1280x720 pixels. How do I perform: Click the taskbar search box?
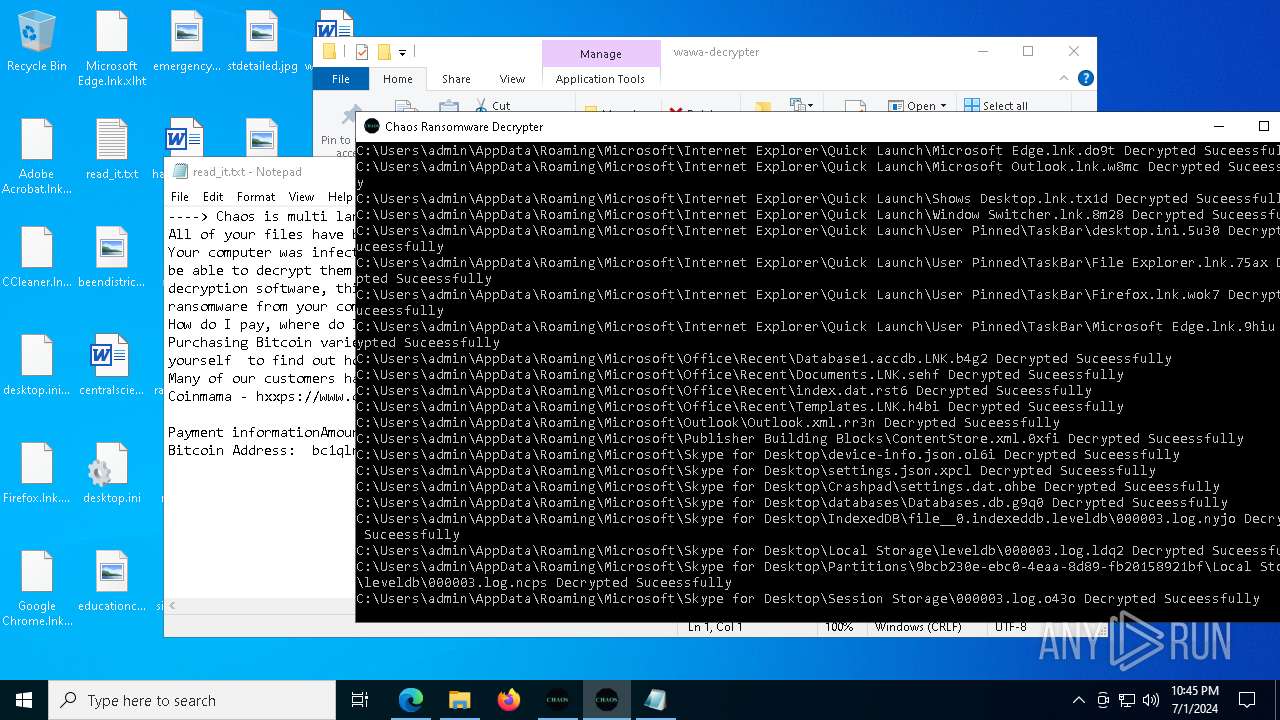192,700
